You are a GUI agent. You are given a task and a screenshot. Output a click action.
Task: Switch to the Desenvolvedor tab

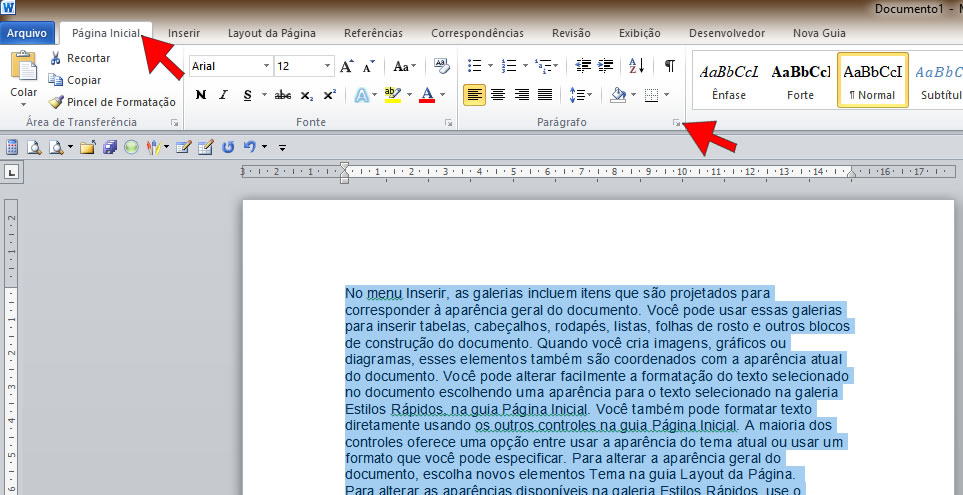(x=727, y=33)
